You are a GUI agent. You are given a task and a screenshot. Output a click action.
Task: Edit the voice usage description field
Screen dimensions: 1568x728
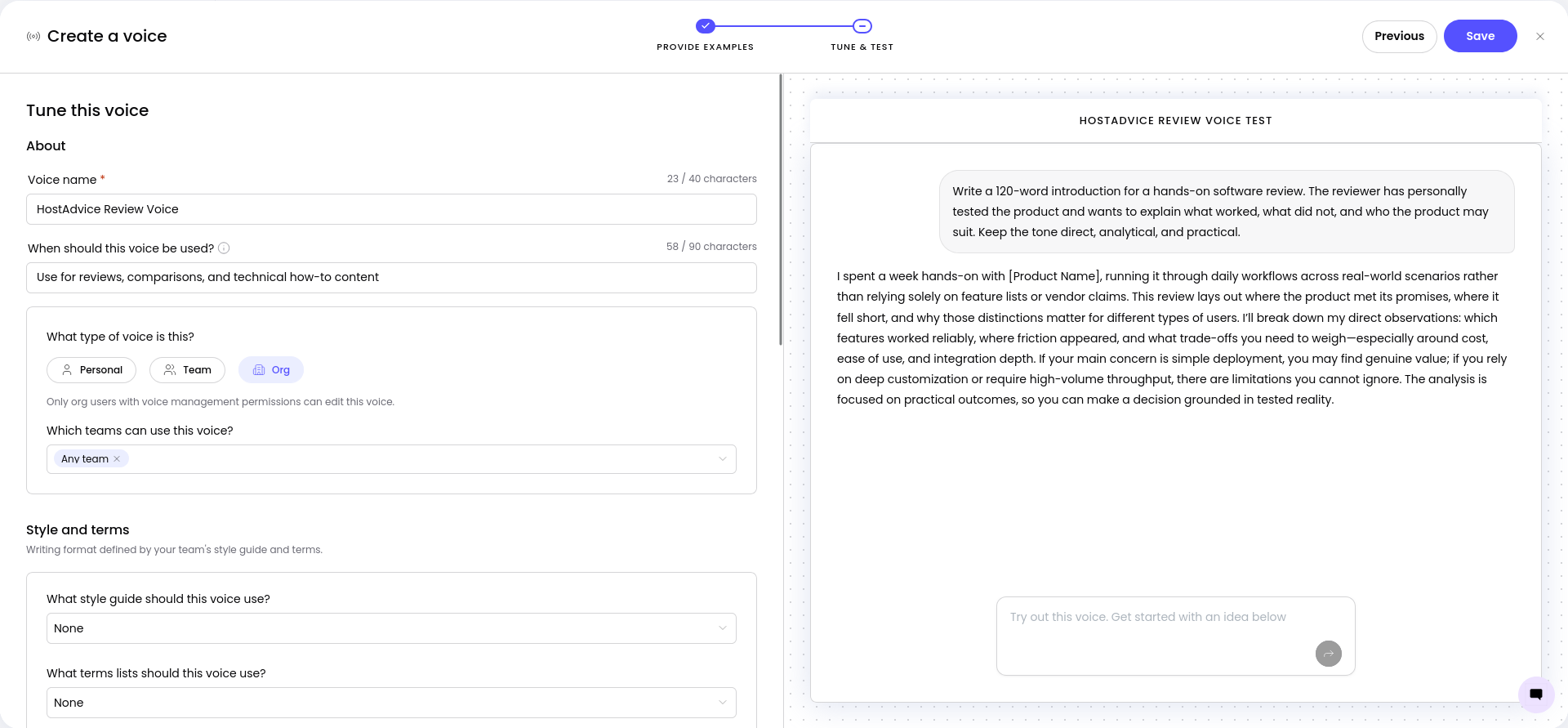(x=391, y=278)
